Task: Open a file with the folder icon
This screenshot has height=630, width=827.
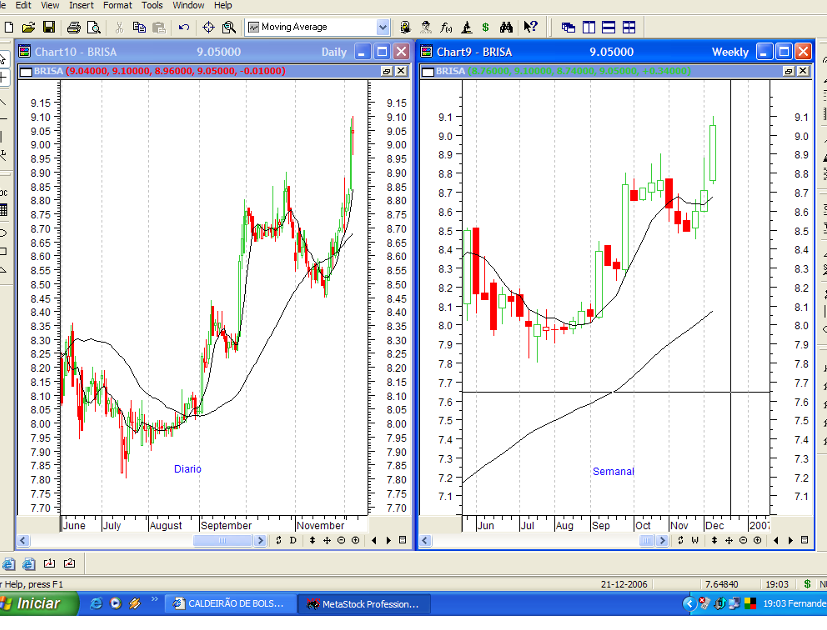Action: [28, 27]
